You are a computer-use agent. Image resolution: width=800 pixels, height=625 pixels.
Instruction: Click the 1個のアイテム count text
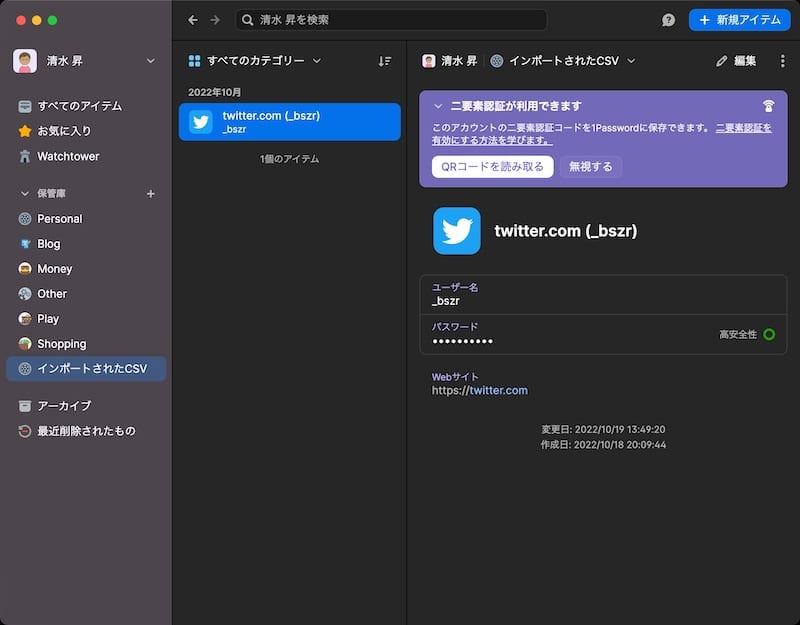[289, 159]
